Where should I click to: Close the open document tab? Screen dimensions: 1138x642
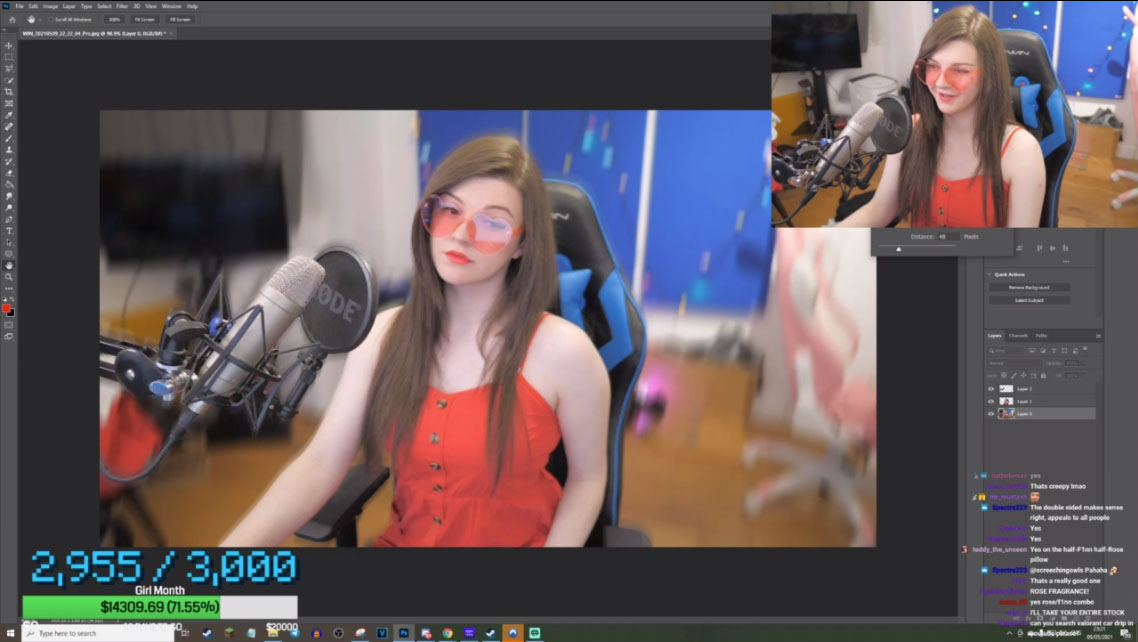tap(171, 33)
